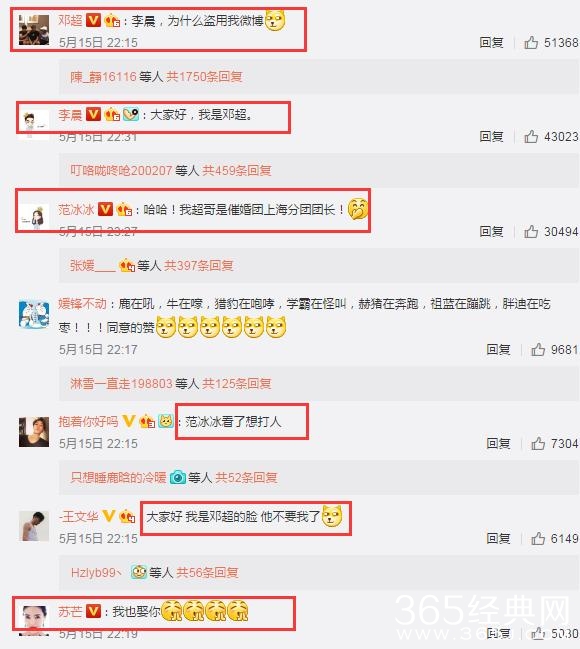Image resolution: width=580 pixels, height=649 pixels.
Task: Open user 陳_靜16116's profile link
Action: point(103,77)
